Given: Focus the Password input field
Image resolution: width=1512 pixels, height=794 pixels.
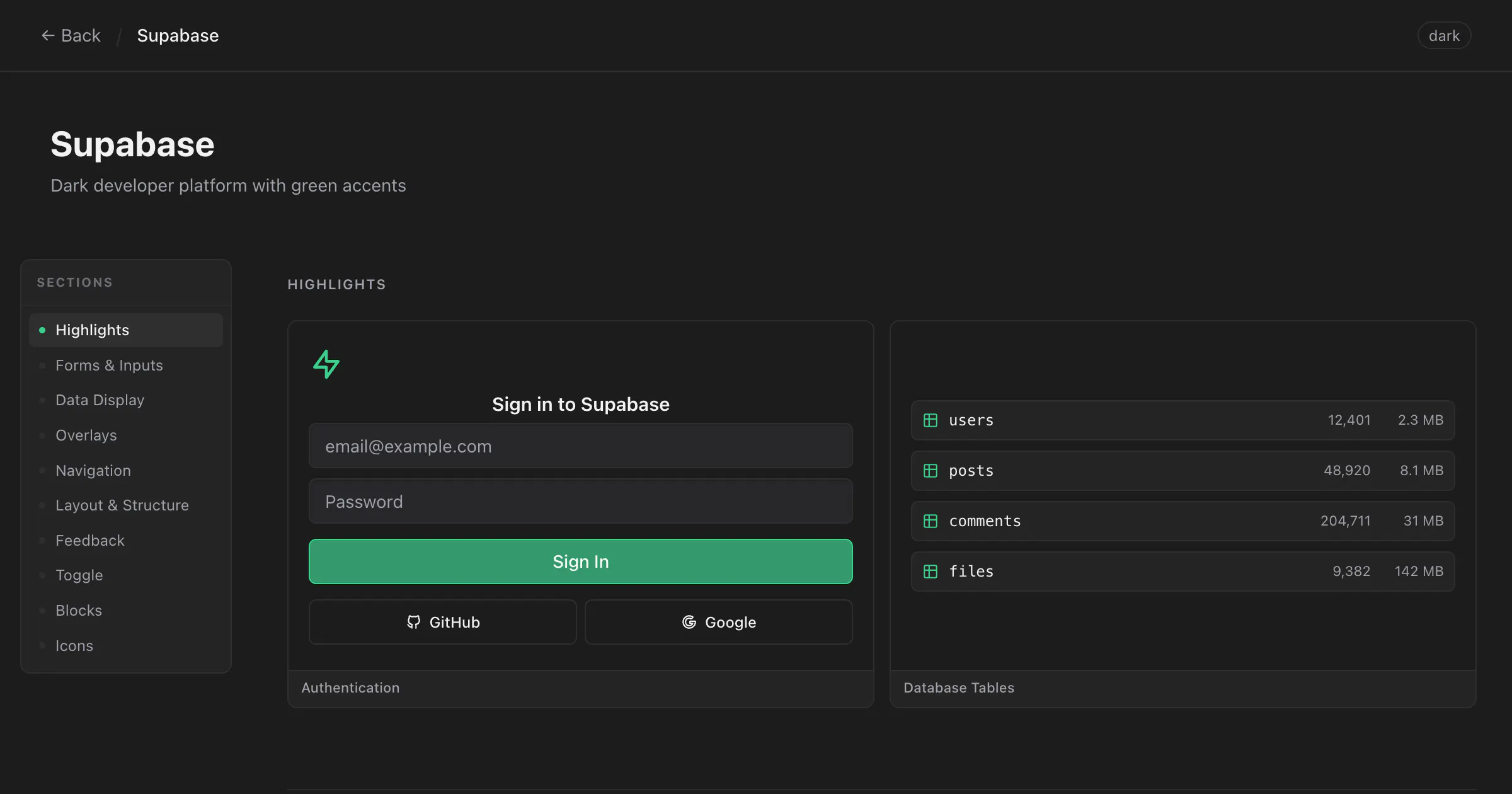Looking at the screenshot, I should pyautogui.click(x=581, y=502).
